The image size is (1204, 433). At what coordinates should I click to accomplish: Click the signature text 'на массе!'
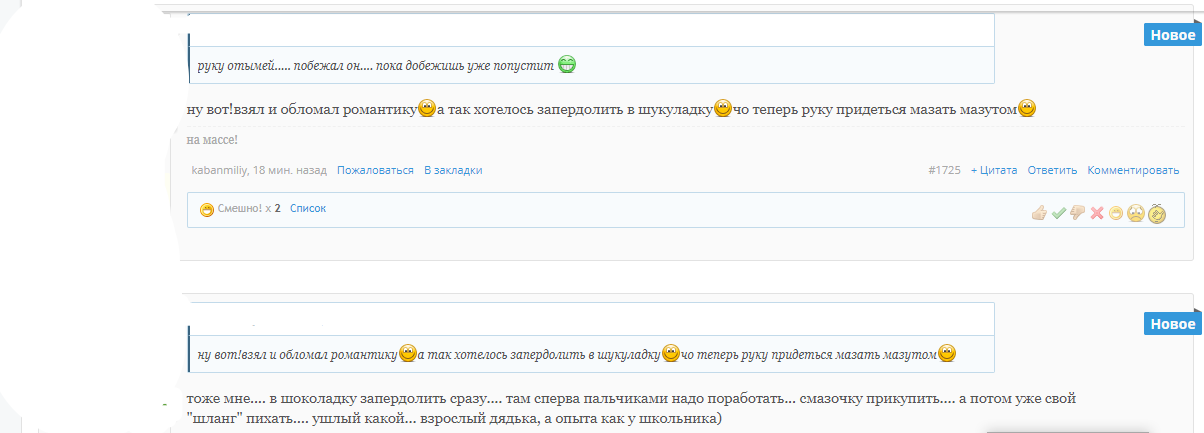212,140
